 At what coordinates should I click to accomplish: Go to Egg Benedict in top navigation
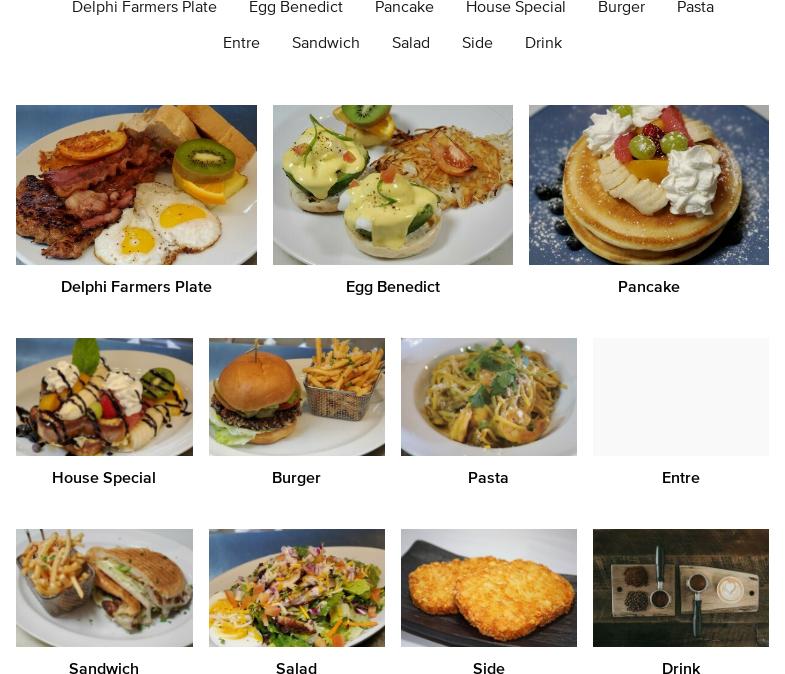click(296, 8)
